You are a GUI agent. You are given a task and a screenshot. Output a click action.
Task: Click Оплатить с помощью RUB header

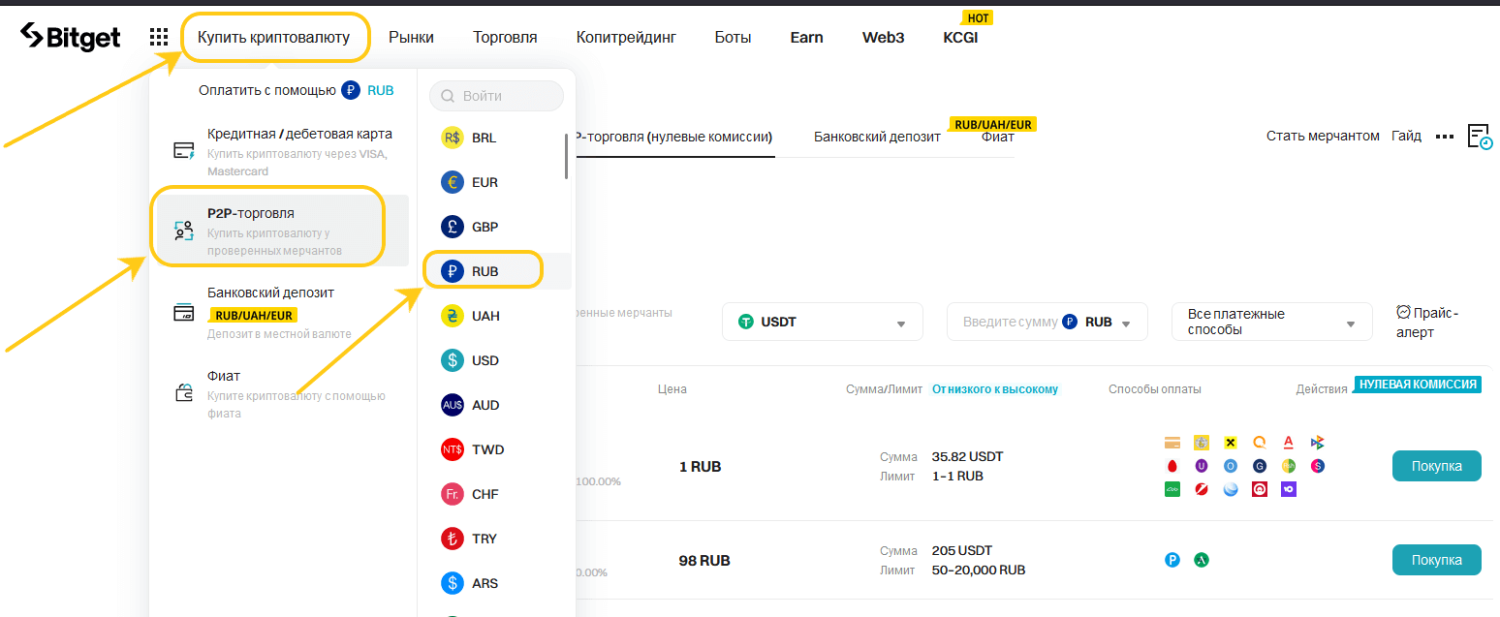(x=296, y=90)
